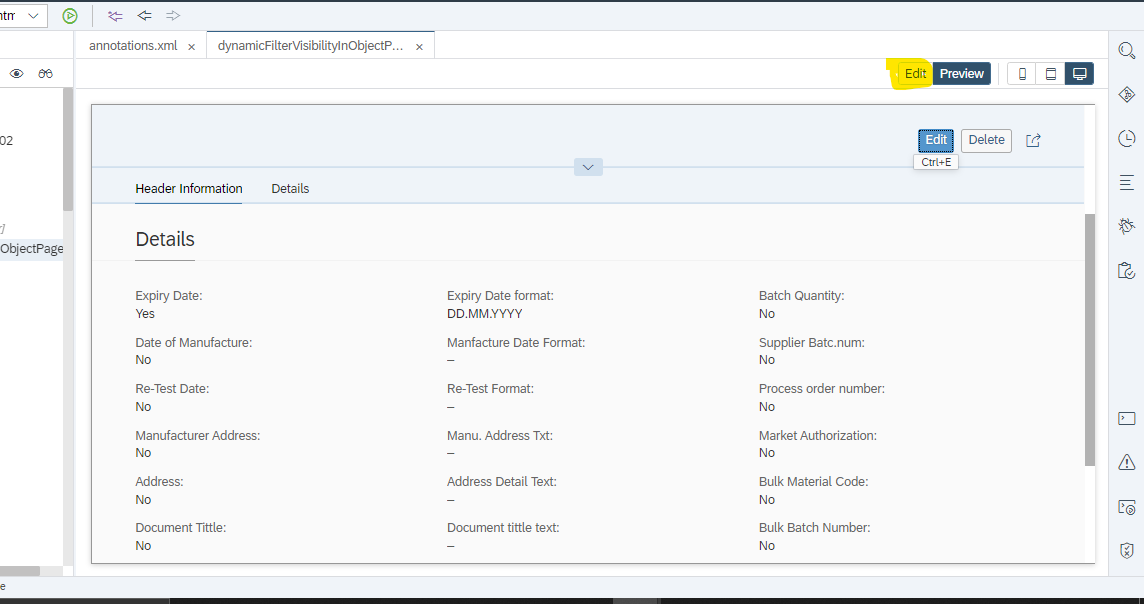This screenshot has height=604, width=1144.
Task: Select the binoculars search icon on the left
Action: click(x=46, y=73)
